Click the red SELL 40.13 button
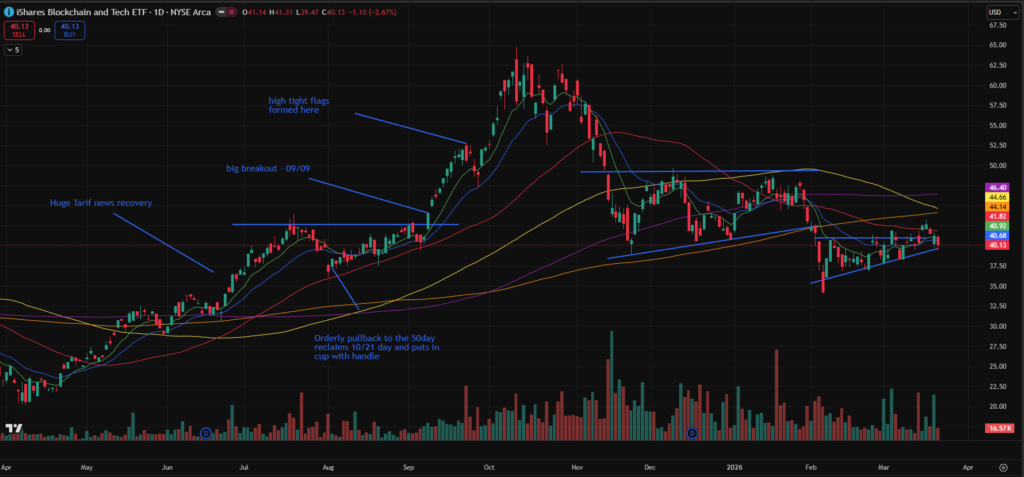Screen dimensions: 1024x477 pos(16,30)
